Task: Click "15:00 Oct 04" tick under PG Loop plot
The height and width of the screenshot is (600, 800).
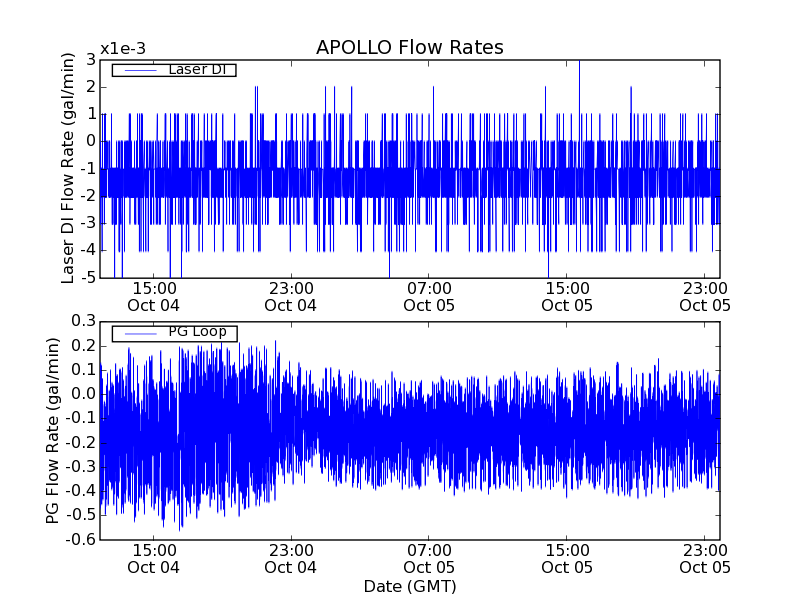Action: [154, 559]
